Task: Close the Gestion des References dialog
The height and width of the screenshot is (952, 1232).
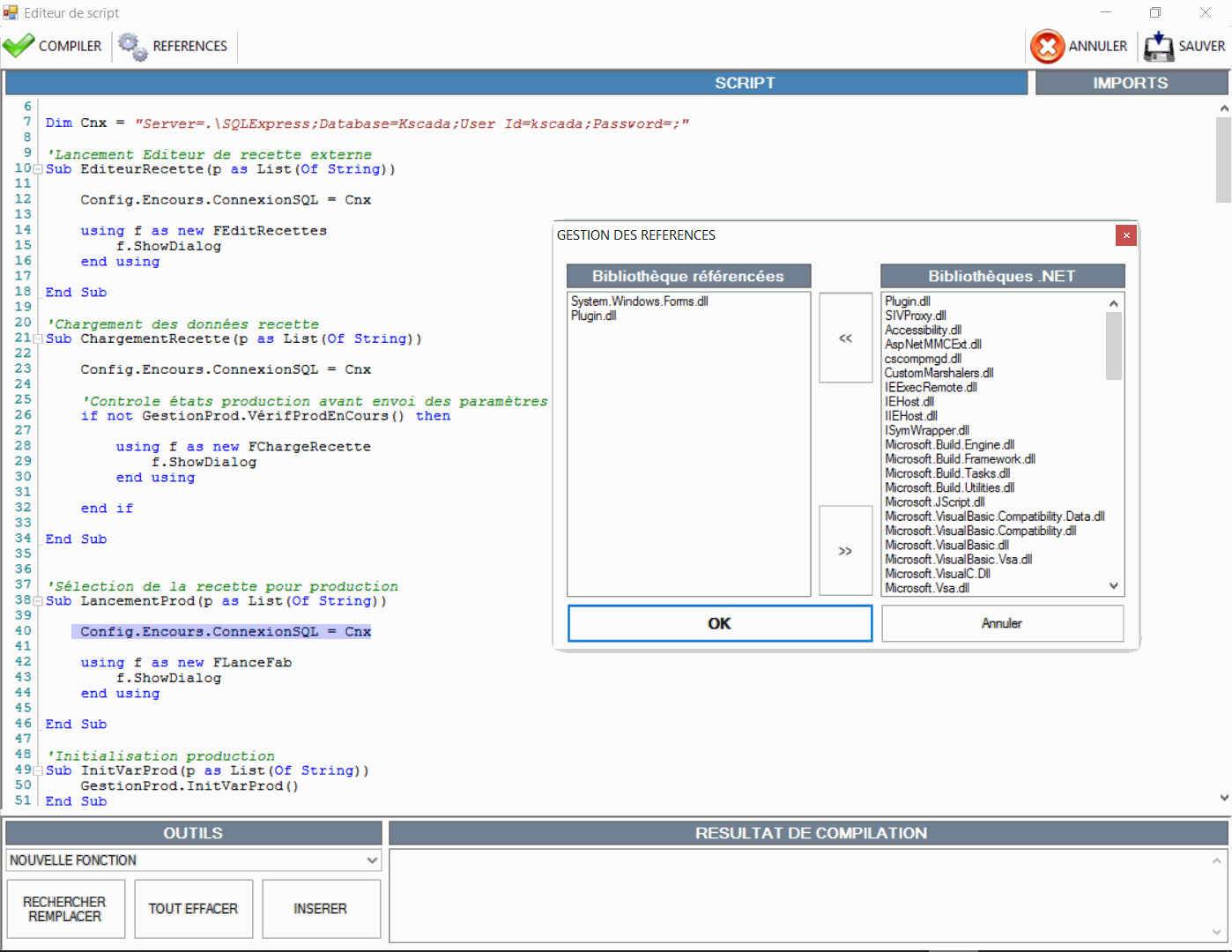Action: [x=1125, y=235]
